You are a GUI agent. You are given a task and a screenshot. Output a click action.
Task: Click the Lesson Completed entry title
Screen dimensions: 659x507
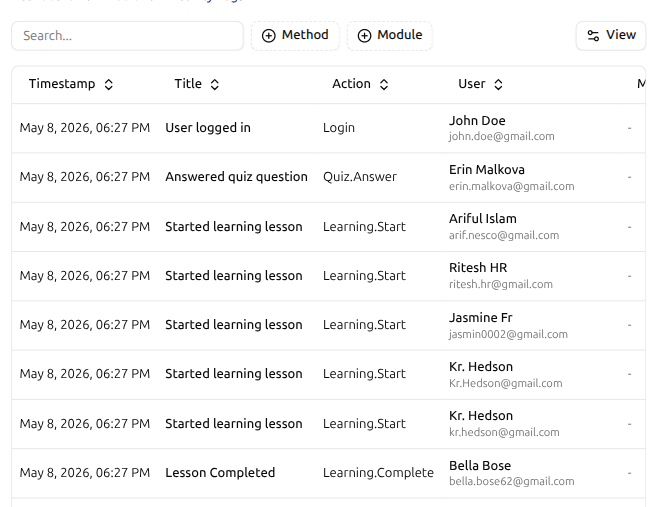click(220, 473)
